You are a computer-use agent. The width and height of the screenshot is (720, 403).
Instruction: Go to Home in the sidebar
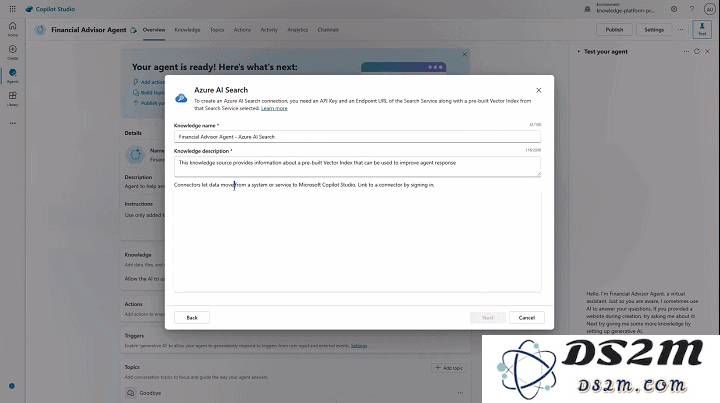[12, 29]
